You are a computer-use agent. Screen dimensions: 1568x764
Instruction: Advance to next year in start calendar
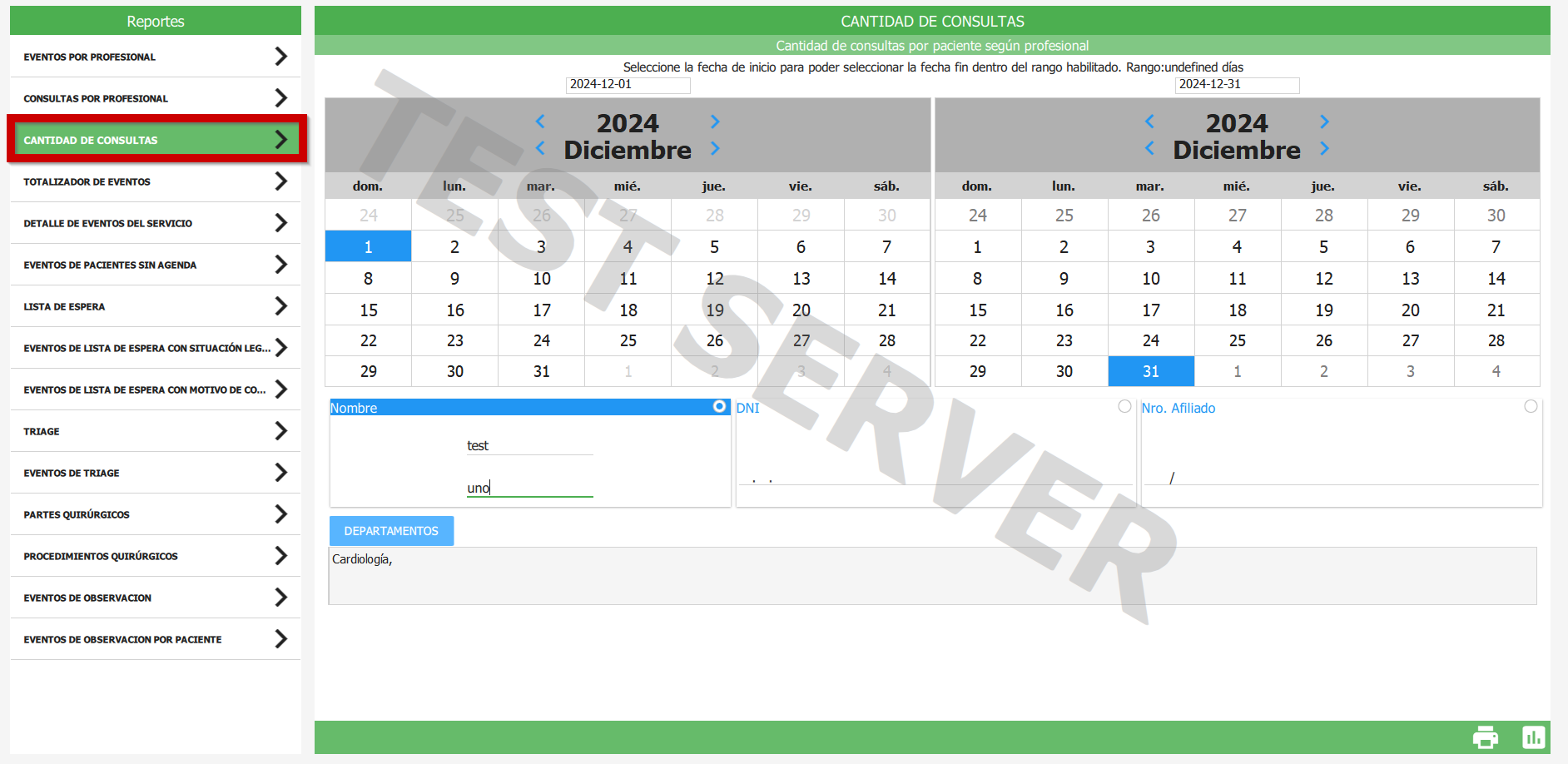click(x=715, y=122)
